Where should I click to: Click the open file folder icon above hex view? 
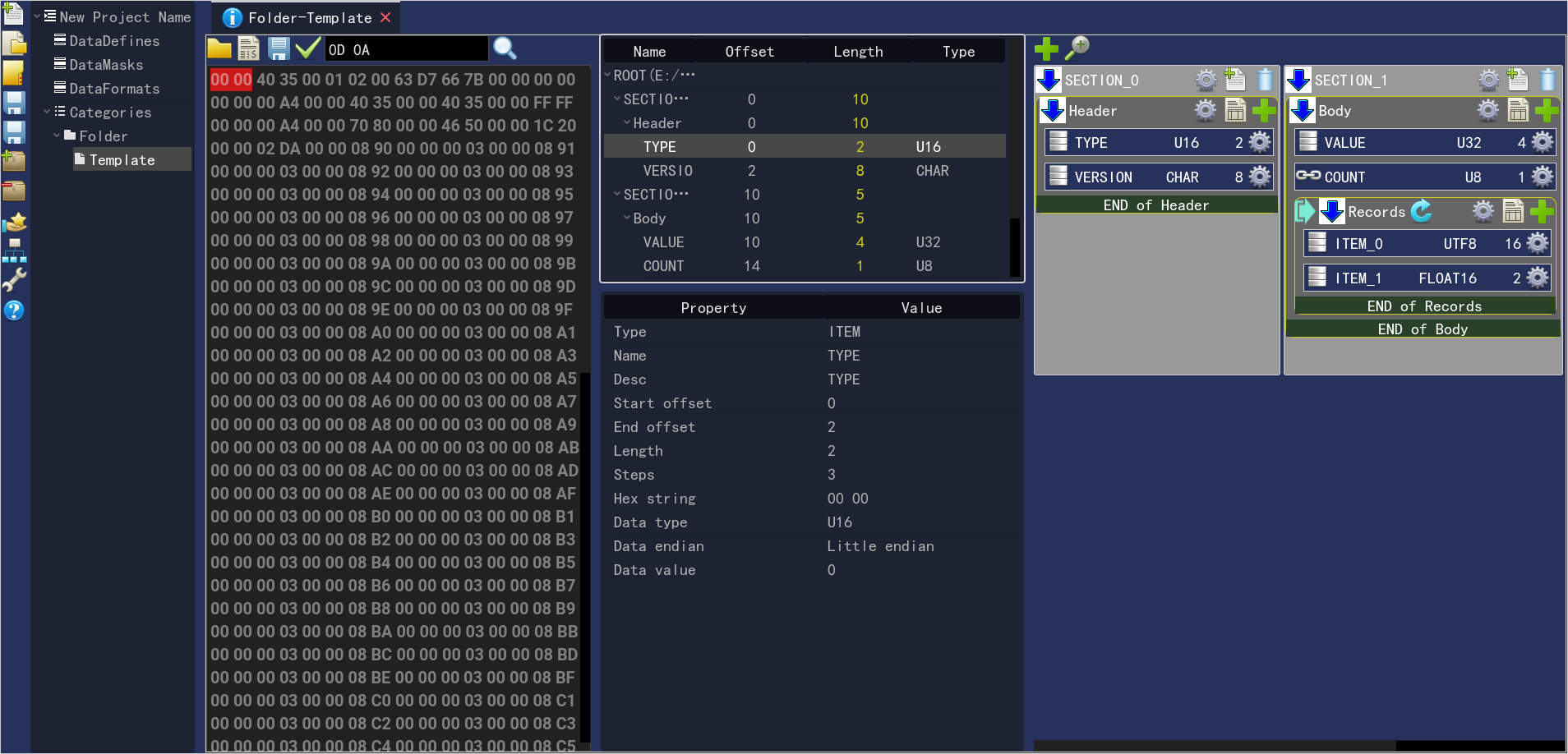point(219,48)
